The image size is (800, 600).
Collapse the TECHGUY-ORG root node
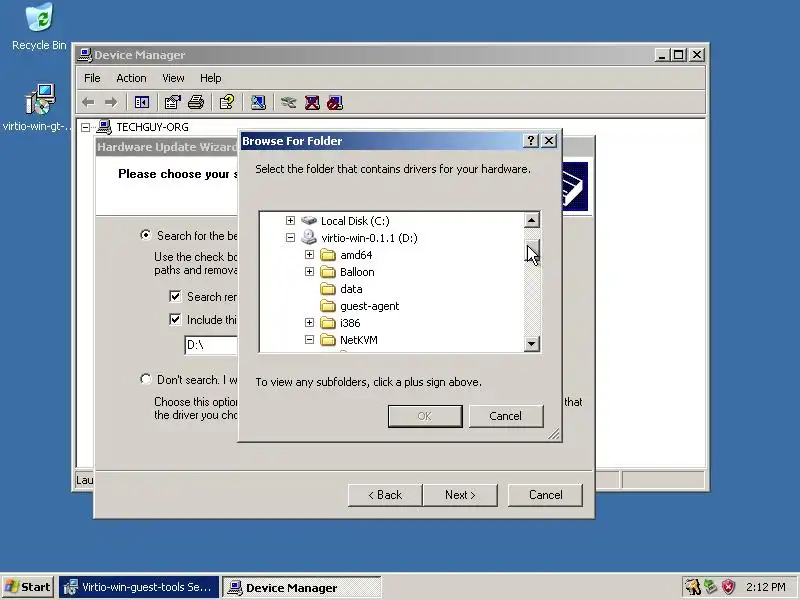pyautogui.click(x=85, y=127)
